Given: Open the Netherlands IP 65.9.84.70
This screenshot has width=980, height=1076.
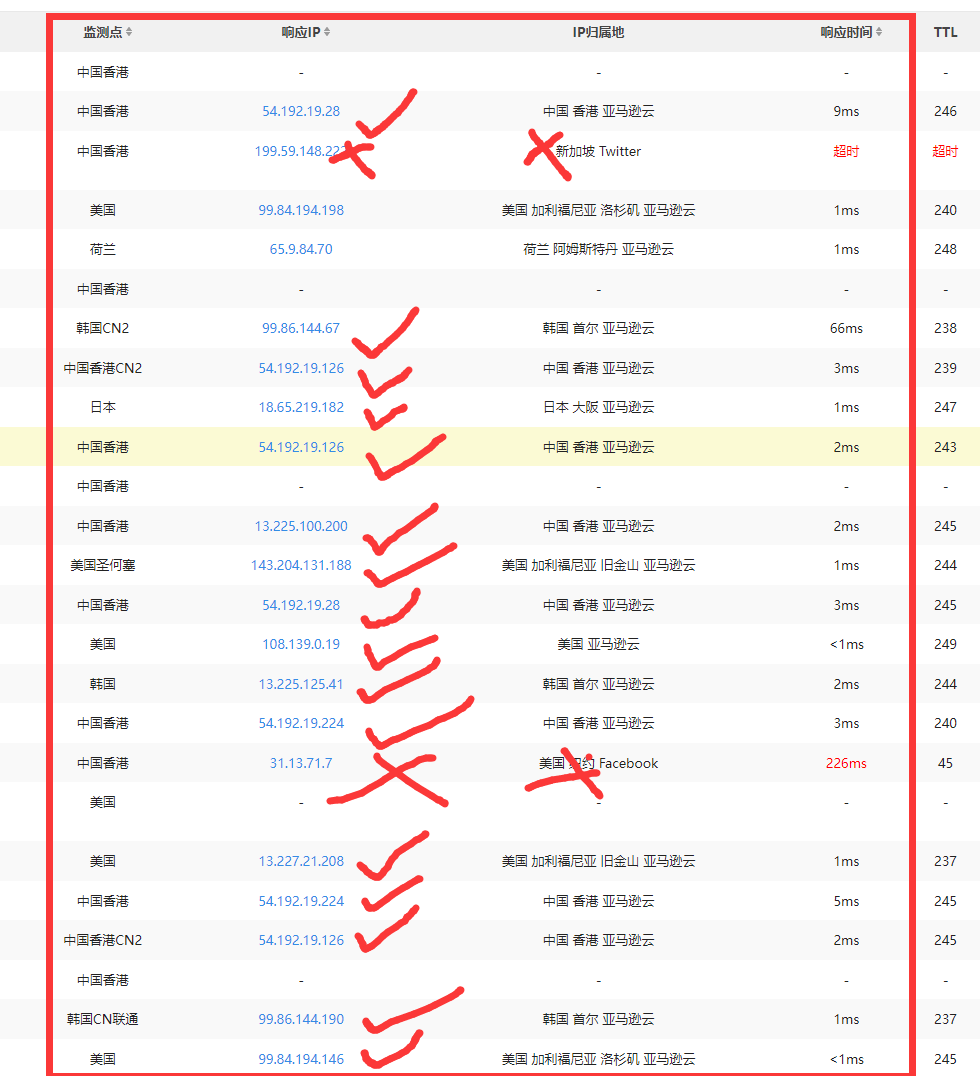Looking at the screenshot, I should point(301,249).
